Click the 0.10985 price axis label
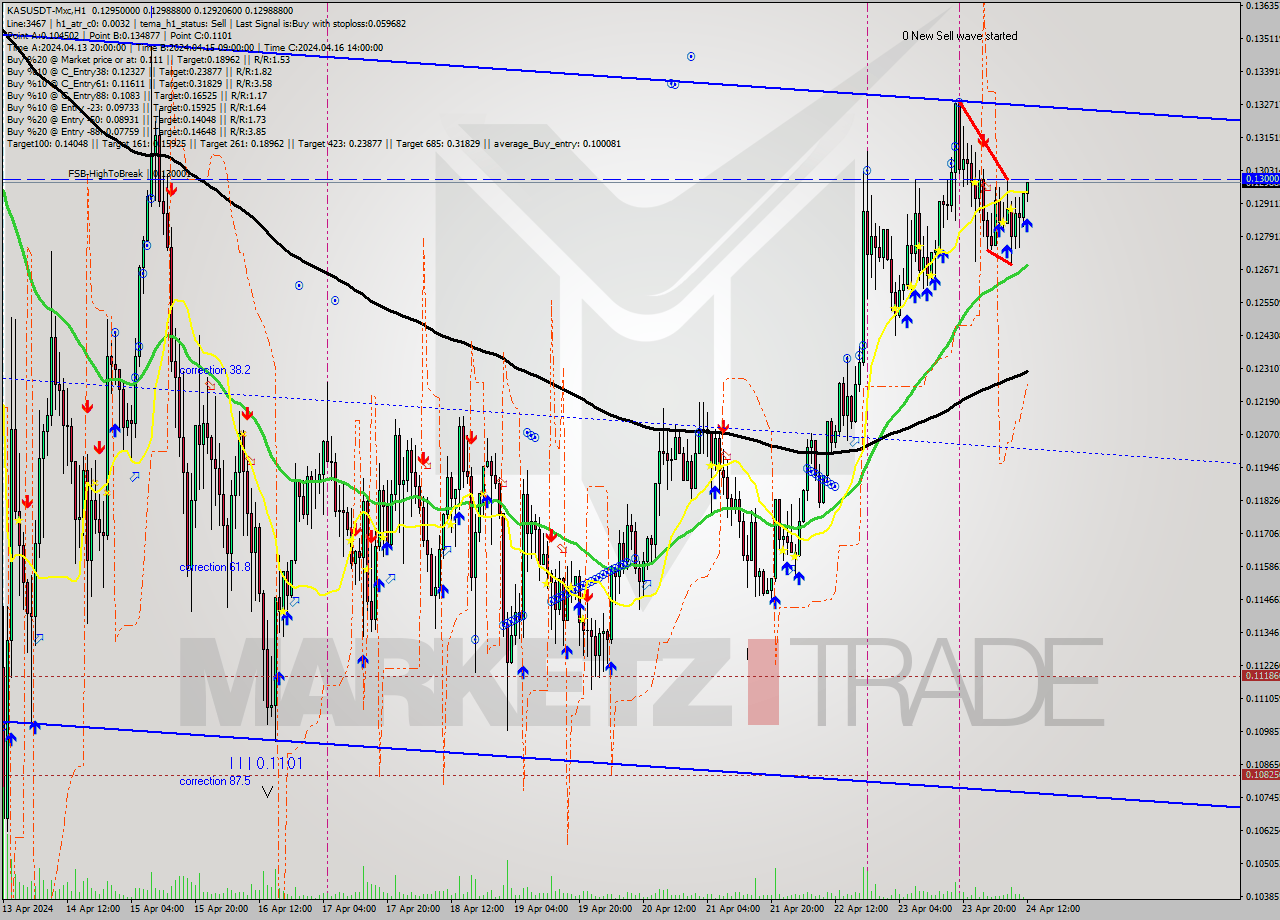Image resolution: width=1280 pixels, height=920 pixels. coord(1261,731)
